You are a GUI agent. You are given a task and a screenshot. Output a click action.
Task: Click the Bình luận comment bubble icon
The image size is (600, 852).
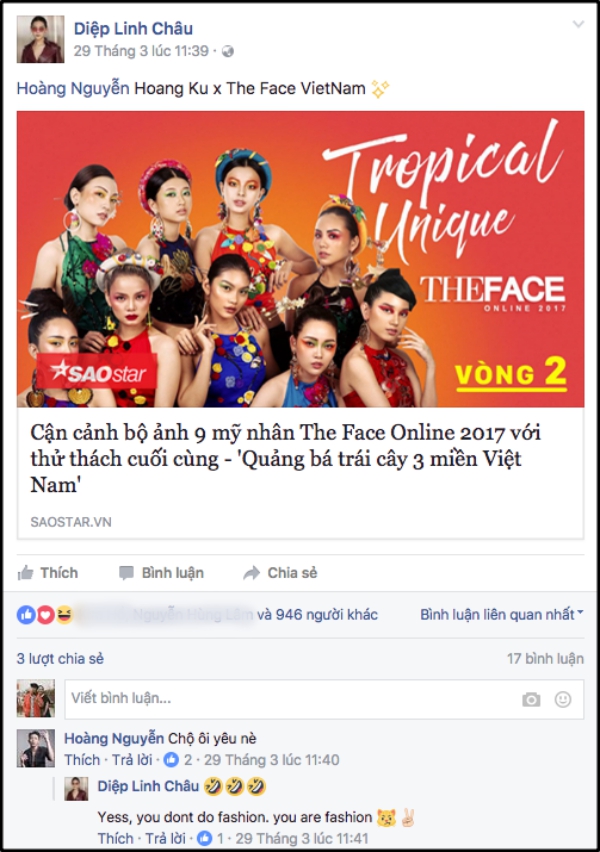point(126,573)
